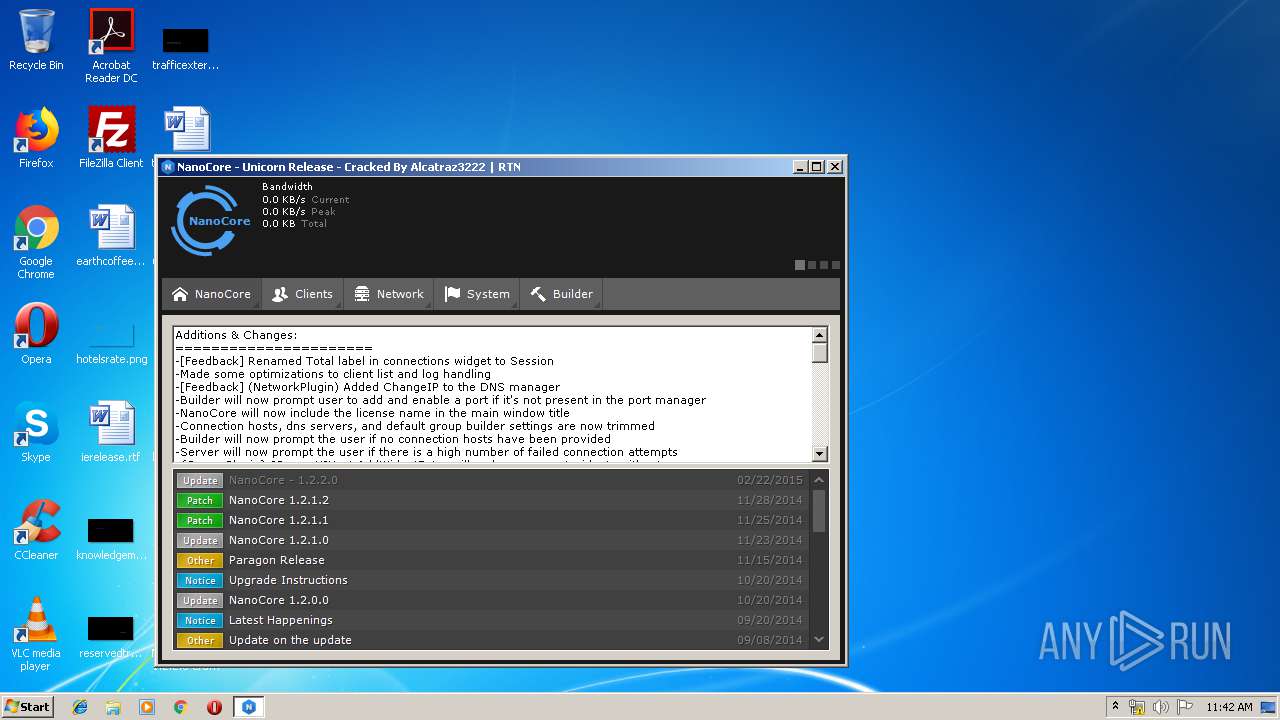
Task: Click the news list scrollbar thumb
Action: [819, 510]
